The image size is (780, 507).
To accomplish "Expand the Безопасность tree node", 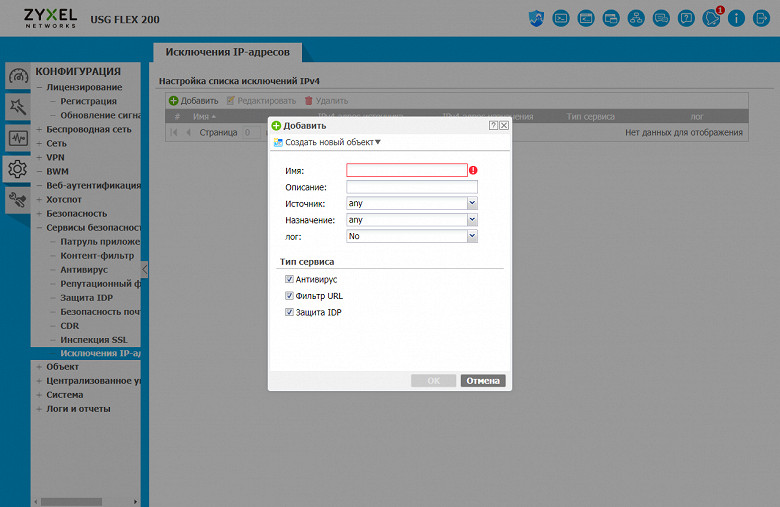I will point(39,213).
